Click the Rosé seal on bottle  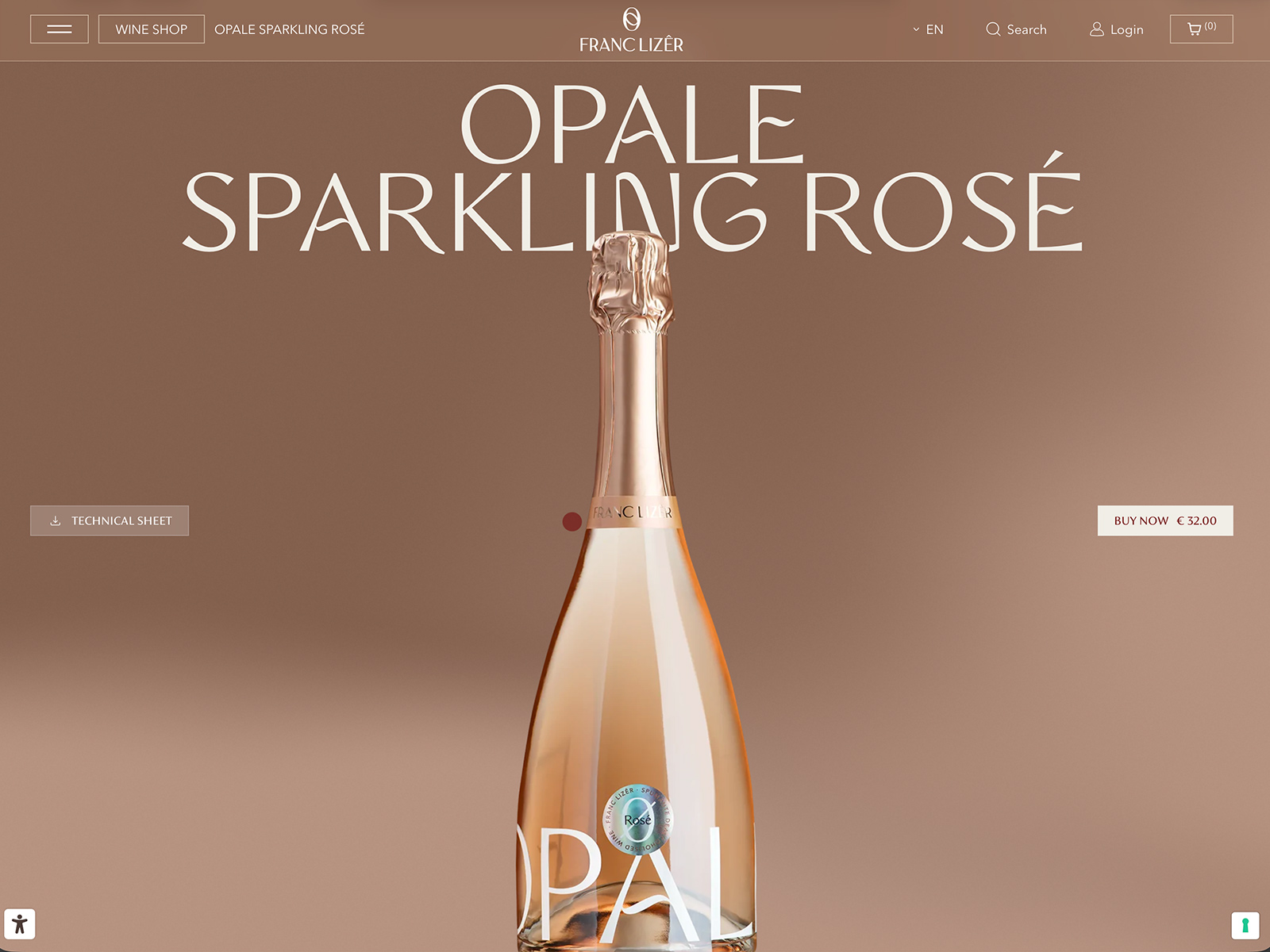point(637,820)
